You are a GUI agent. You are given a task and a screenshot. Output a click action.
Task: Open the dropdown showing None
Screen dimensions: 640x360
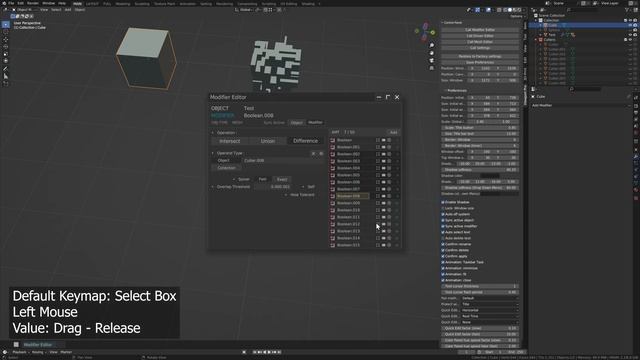point(490,322)
